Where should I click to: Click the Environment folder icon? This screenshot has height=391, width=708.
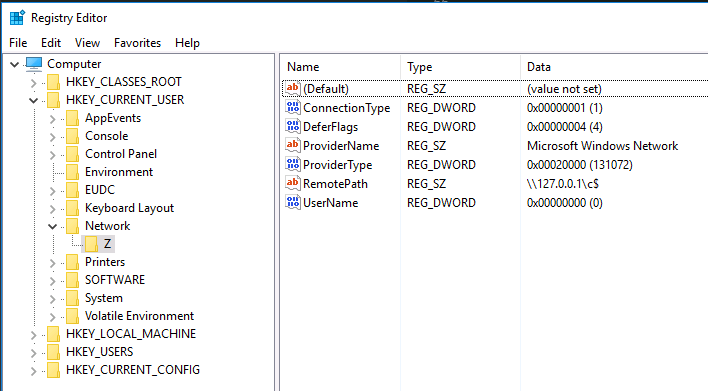point(72,172)
